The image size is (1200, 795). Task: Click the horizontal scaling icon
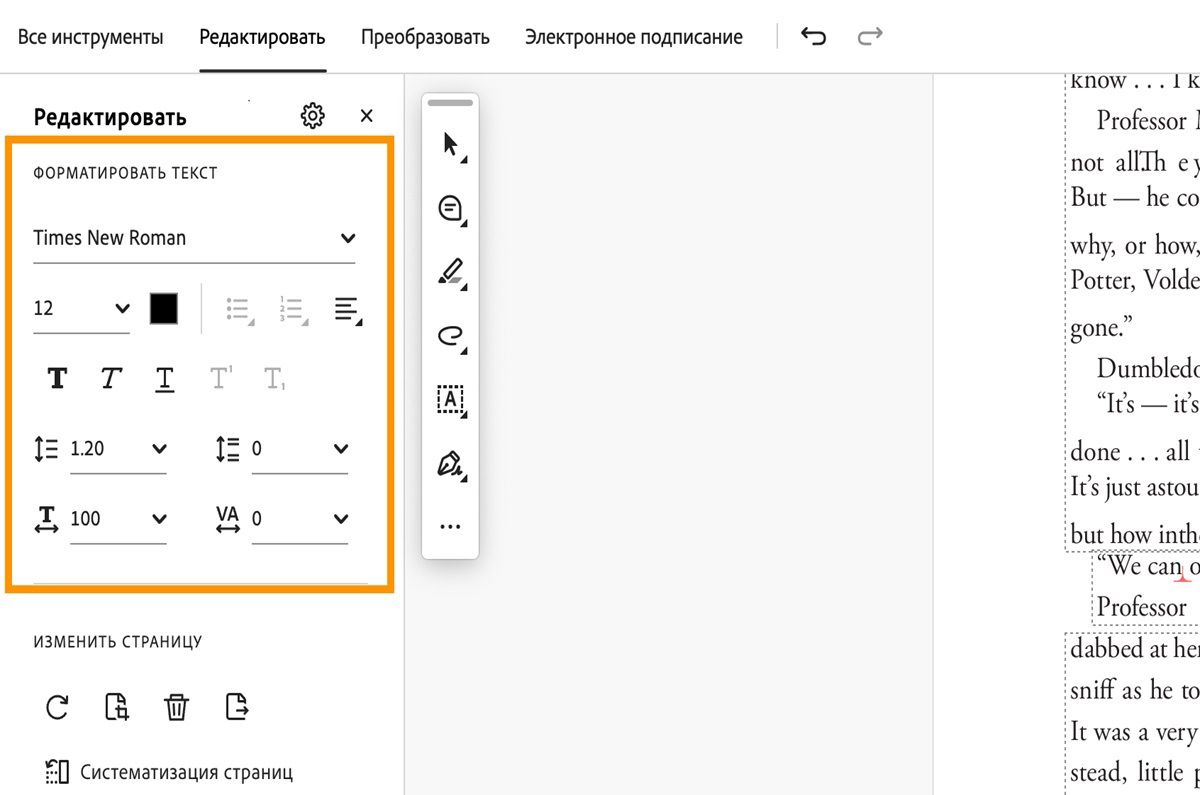click(x=46, y=519)
